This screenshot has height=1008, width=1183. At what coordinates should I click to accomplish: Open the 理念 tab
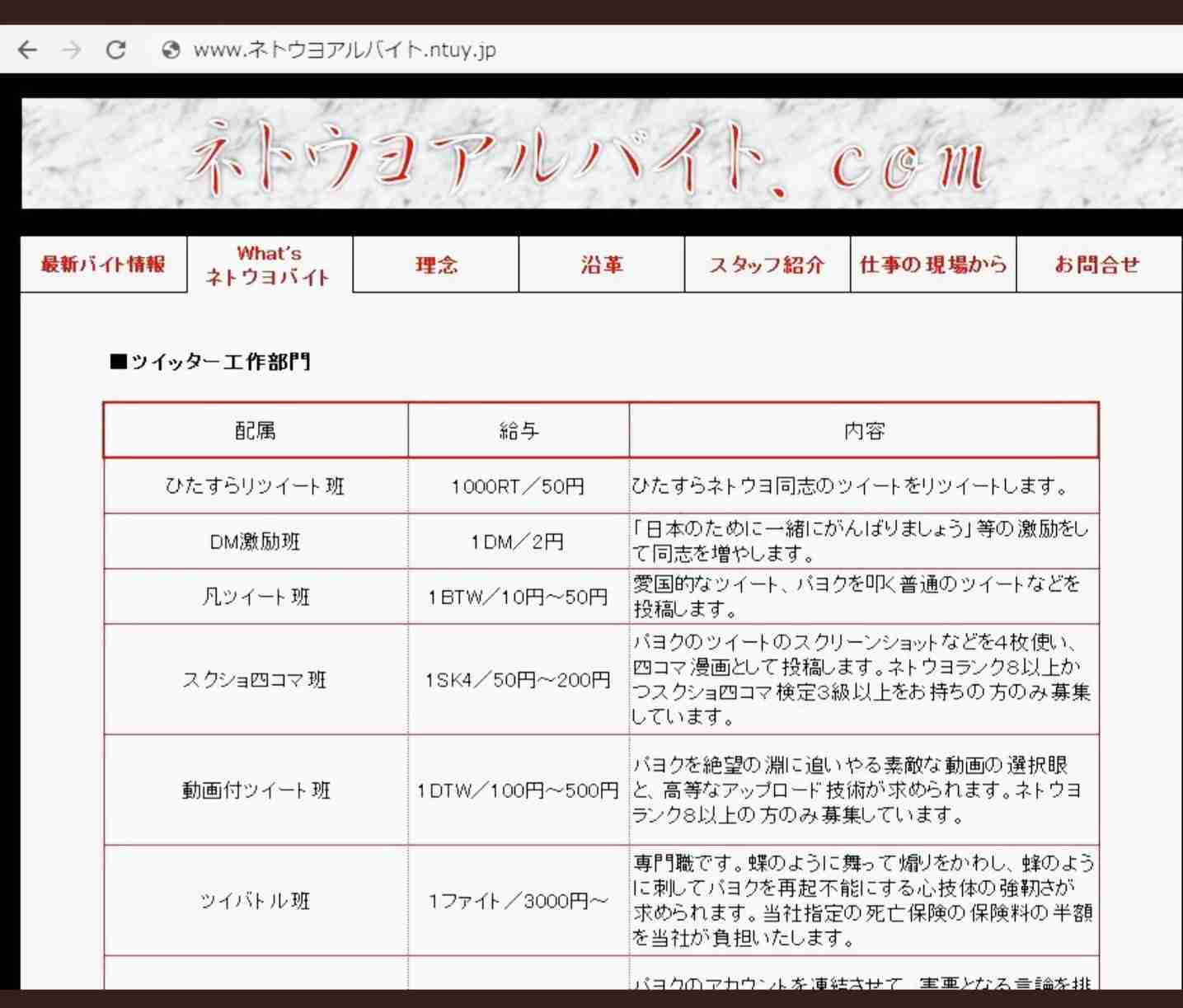coord(436,265)
